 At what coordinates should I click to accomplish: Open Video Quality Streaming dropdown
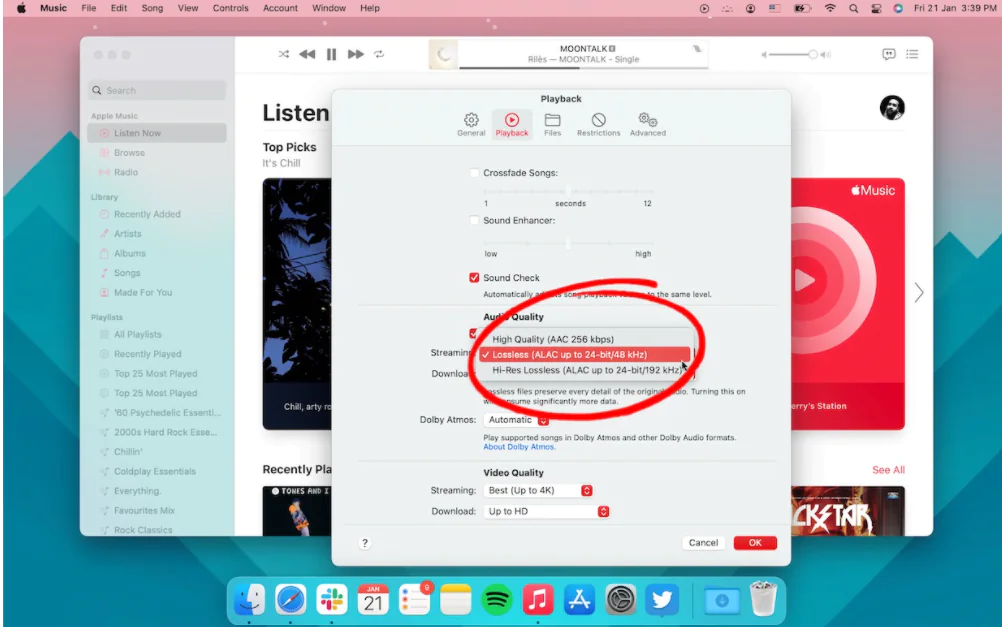(539, 490)
